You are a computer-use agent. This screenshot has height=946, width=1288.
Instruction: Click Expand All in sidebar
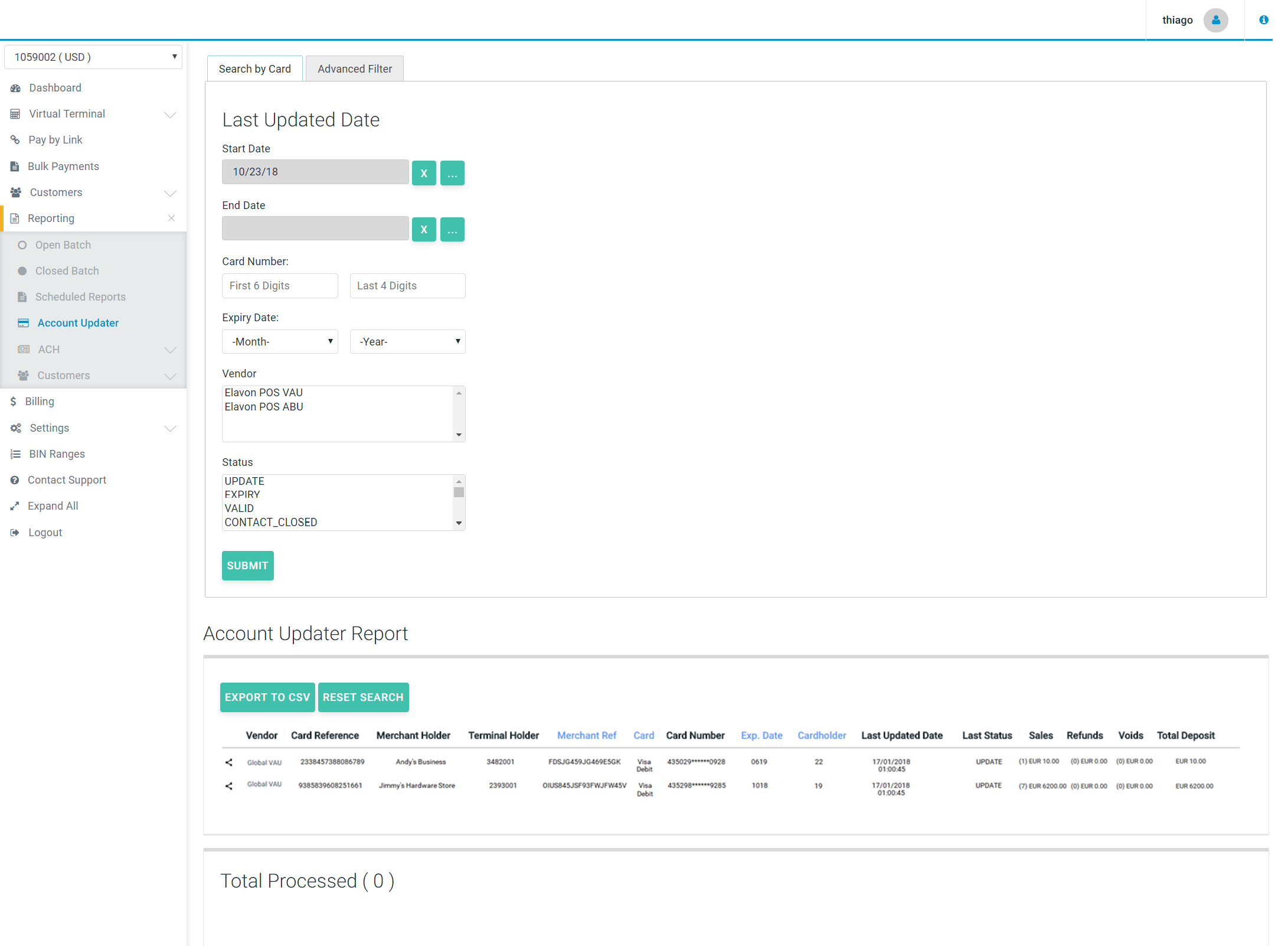pyautogui.click(x=53, y=506)
